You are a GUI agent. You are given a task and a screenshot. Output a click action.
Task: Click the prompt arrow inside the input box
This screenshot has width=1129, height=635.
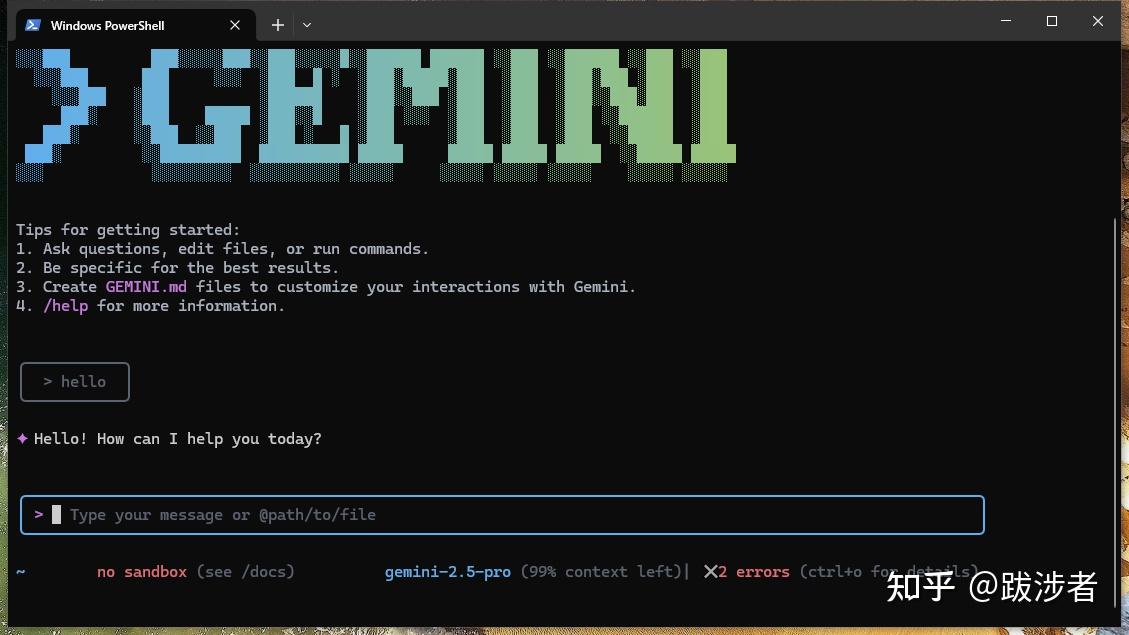(39, 514)
